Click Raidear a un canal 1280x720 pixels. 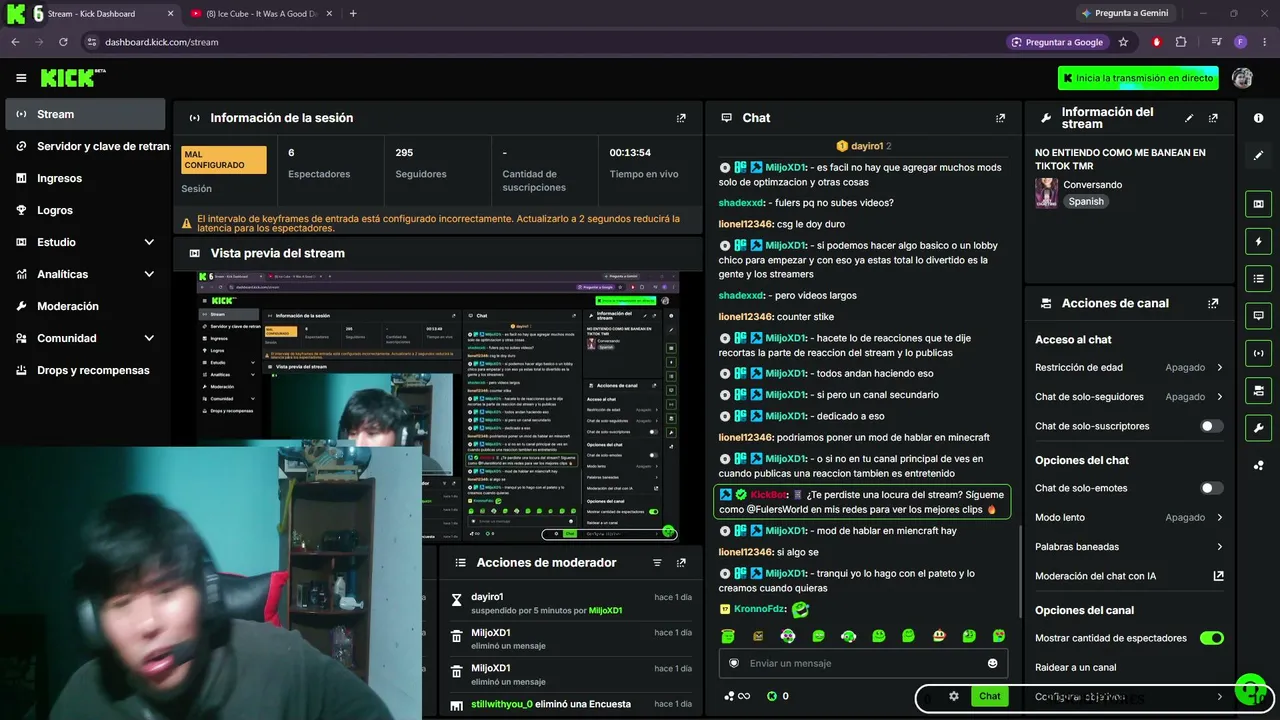(x=1075, y=667)
